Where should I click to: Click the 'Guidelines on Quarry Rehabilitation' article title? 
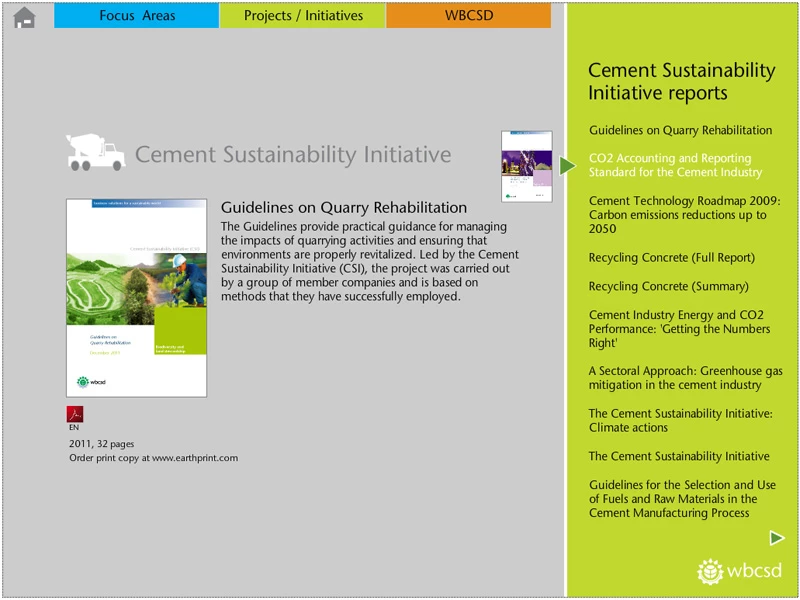click(x=344, y=208)
